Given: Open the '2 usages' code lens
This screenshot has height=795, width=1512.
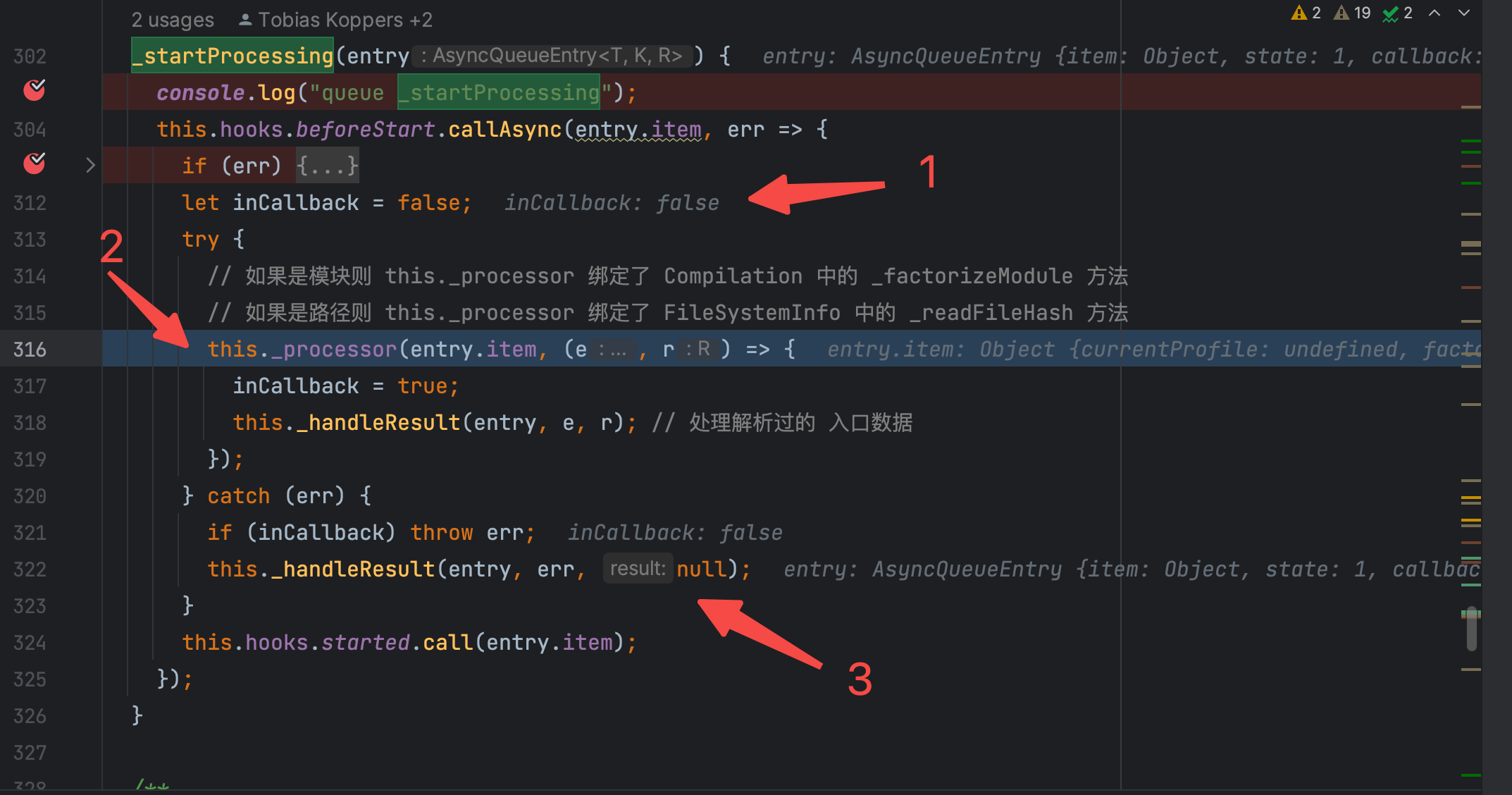Looking at the screenshot, I should [173, 20].
